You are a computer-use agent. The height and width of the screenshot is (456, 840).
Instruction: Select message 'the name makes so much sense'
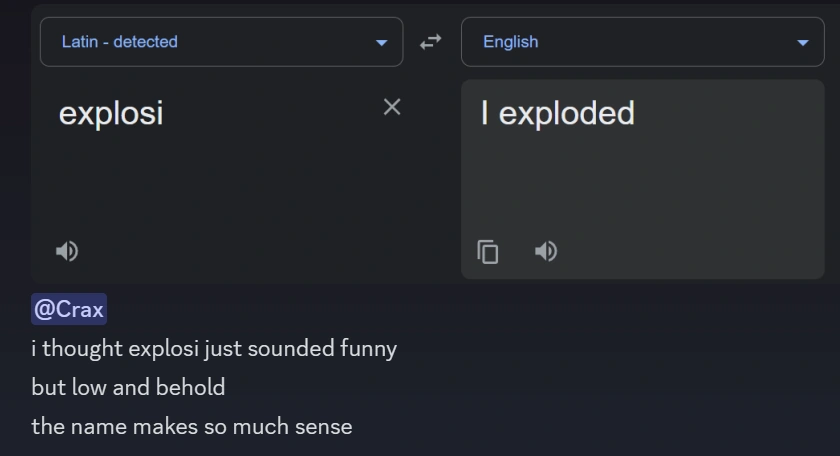[x=192, y=426]
